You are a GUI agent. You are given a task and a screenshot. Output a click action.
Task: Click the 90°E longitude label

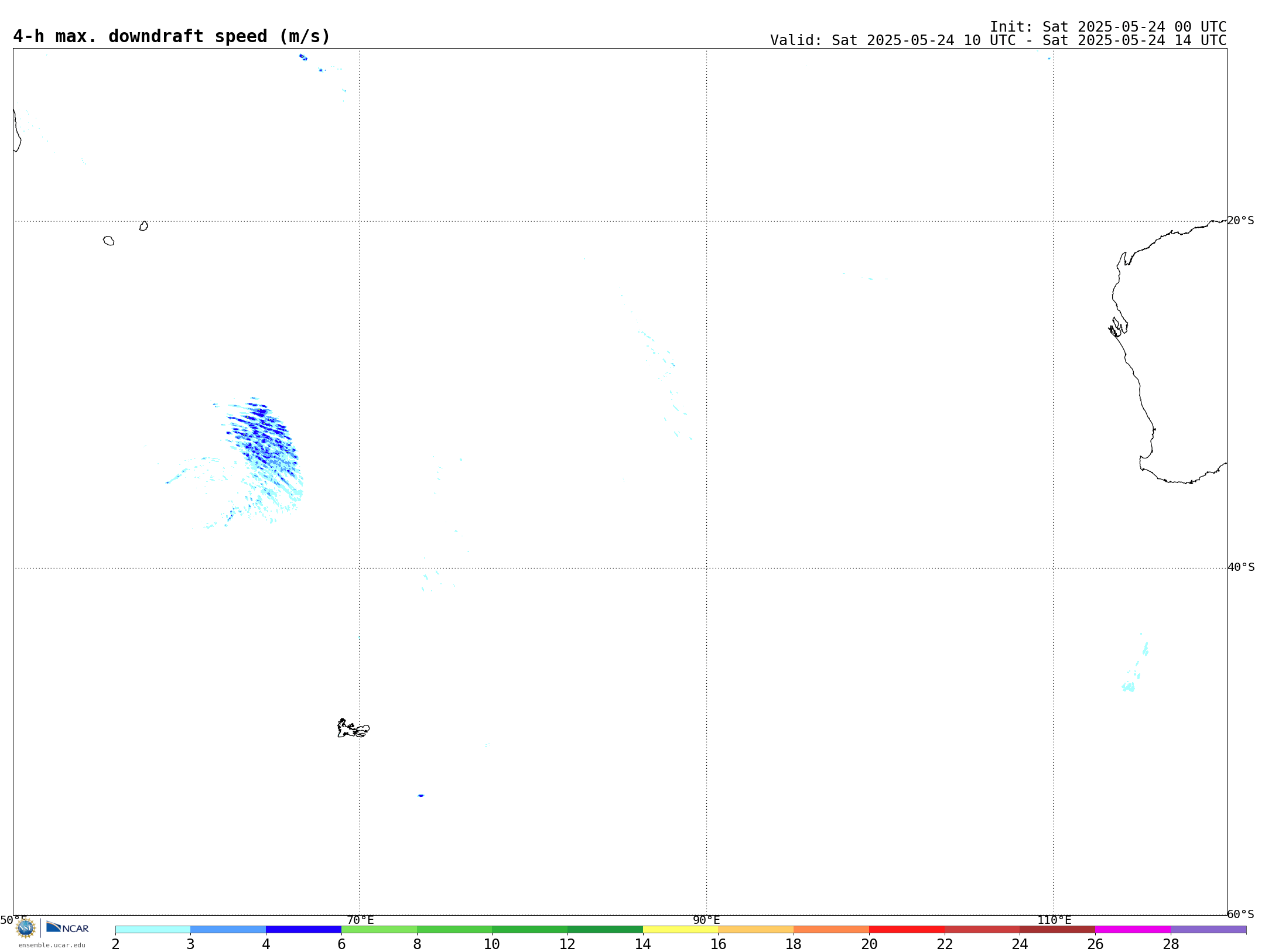[x=706, y=920]
